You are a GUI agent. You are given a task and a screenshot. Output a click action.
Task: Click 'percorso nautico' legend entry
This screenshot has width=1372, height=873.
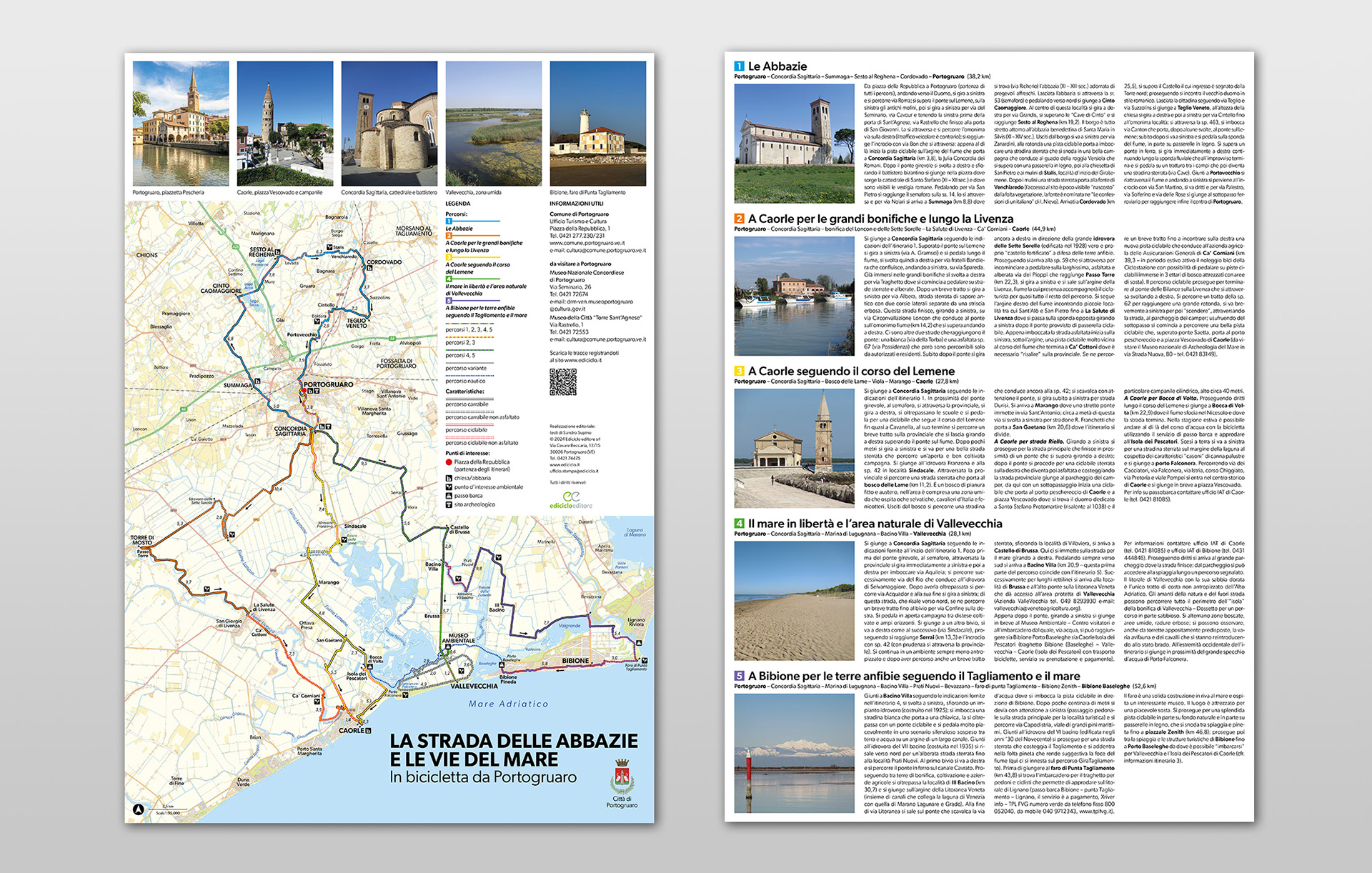click(465, 381)
